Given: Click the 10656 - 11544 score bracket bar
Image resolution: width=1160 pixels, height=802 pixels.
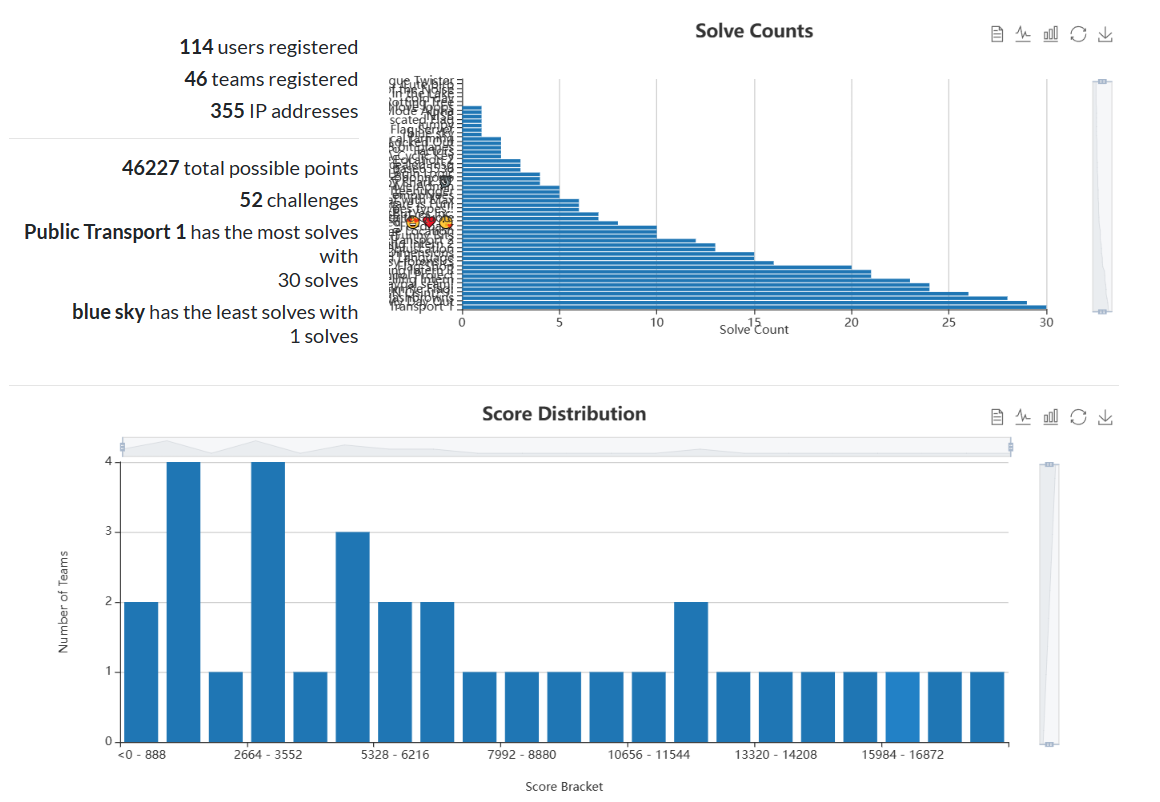Looking at the screenshot, I should (x=649, y=706).
